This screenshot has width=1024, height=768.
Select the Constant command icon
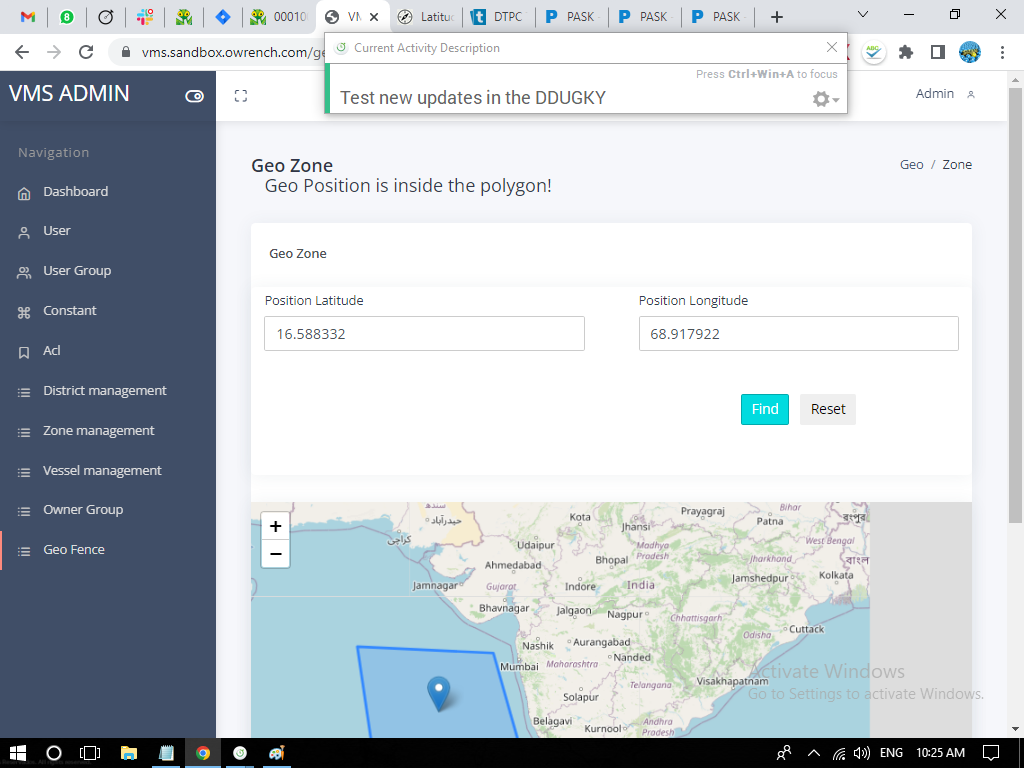click(24, 312)
